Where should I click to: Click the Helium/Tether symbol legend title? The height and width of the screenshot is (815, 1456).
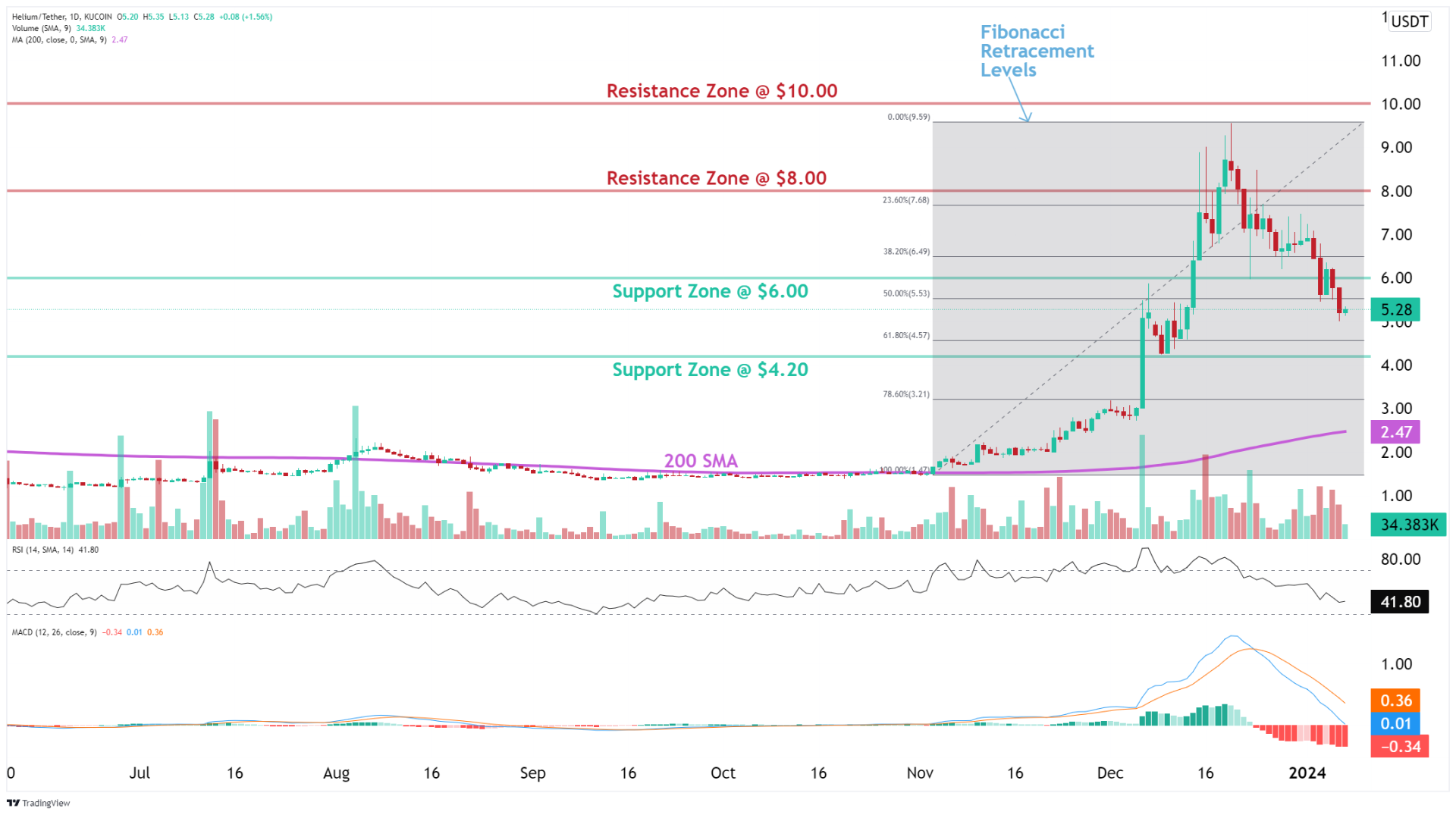(x=62, y=17)
